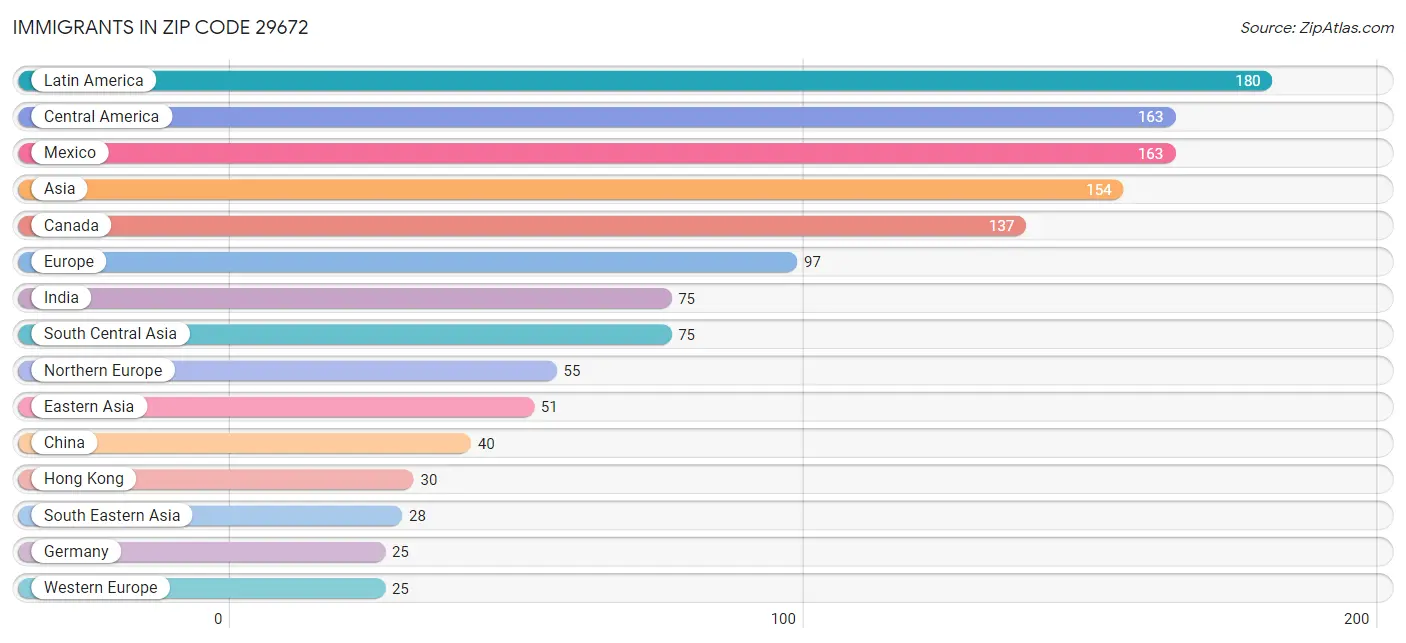Image resolution: width=1406 pixels, height=643 pixels.
Task: Click the India label pill
Action: click(x=61, y=298)
